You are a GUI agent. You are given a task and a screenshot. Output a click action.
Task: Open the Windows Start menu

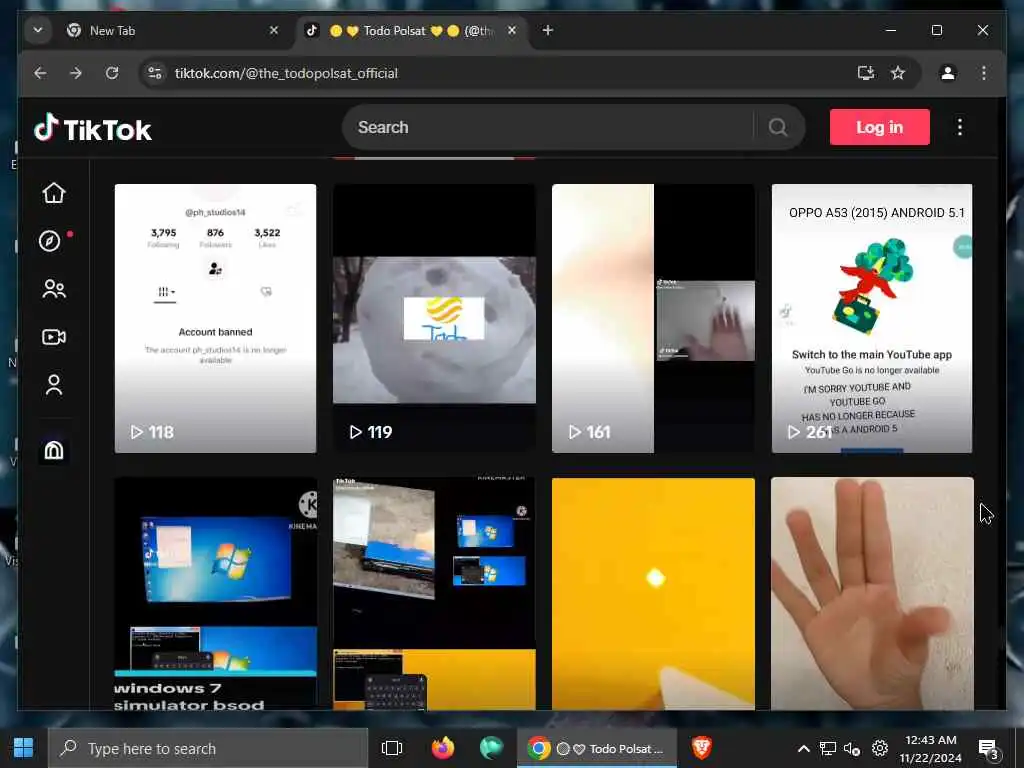click(24, 748)
